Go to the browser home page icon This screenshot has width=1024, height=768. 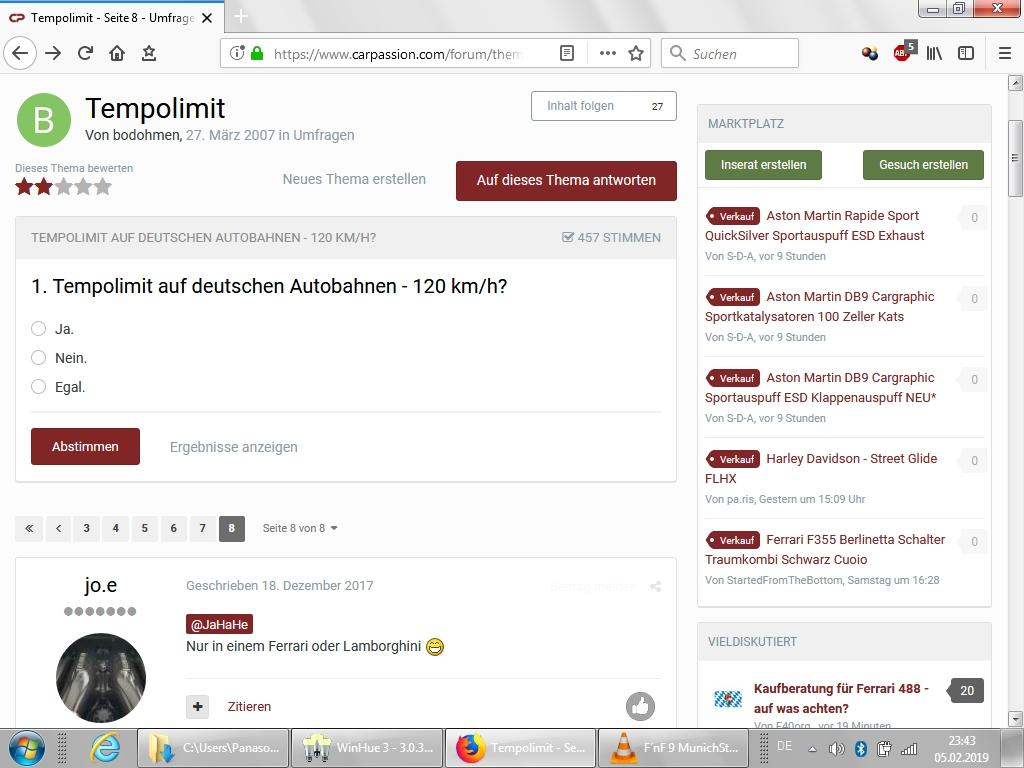117,54
